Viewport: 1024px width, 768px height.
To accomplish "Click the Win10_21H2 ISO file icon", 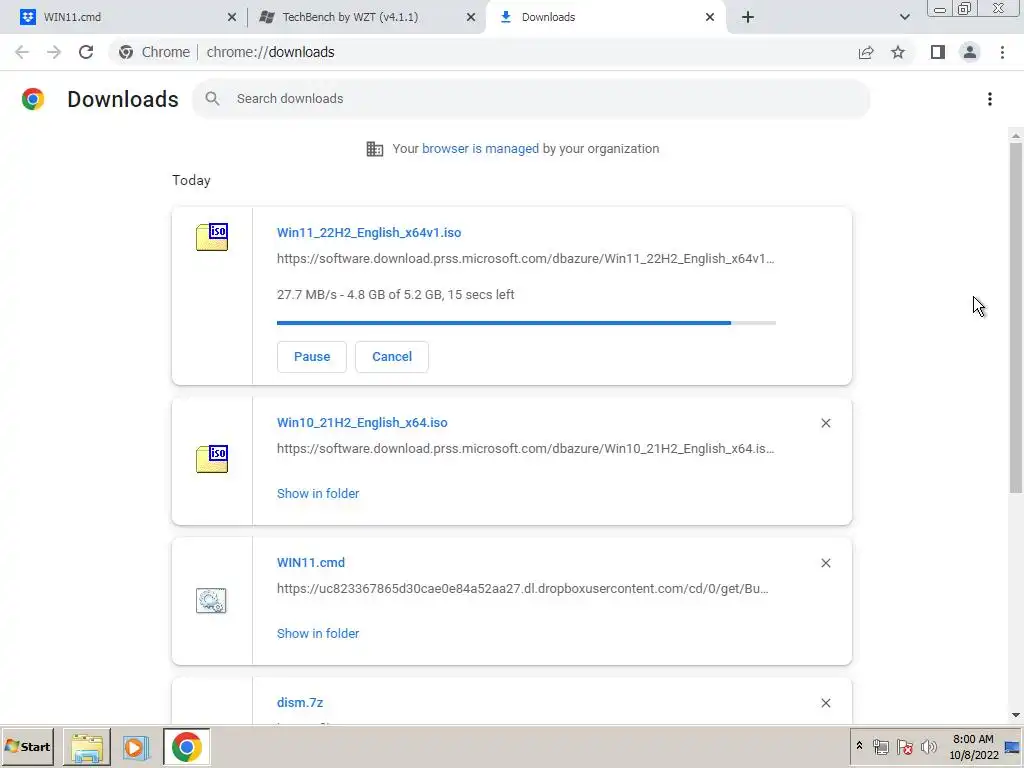I will pos(212,459).
